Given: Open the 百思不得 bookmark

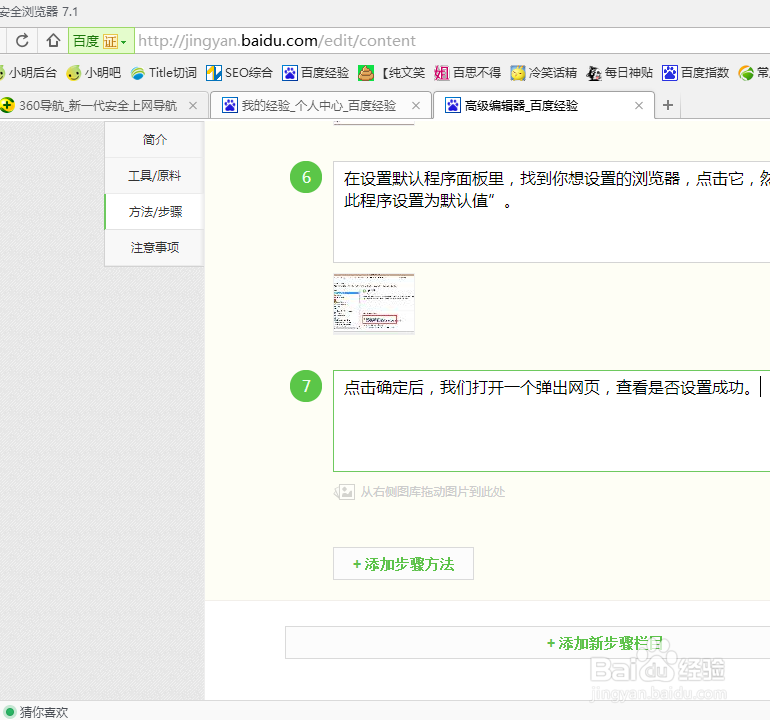Looking at the screenshot, I should coord(468,73).
